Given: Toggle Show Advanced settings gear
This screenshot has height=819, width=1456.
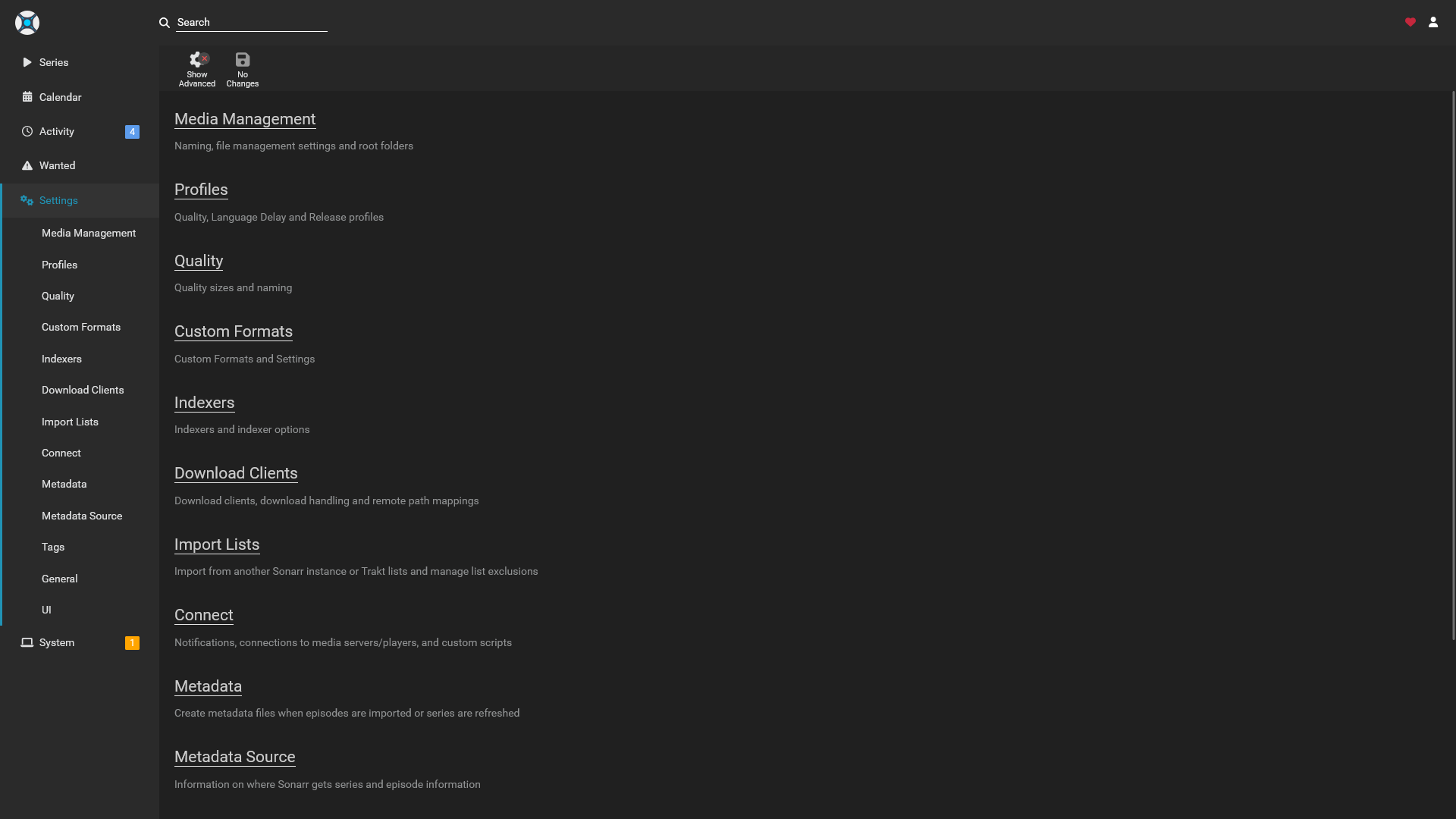Looking at the screenshot, I should click(x=197, y=60).
